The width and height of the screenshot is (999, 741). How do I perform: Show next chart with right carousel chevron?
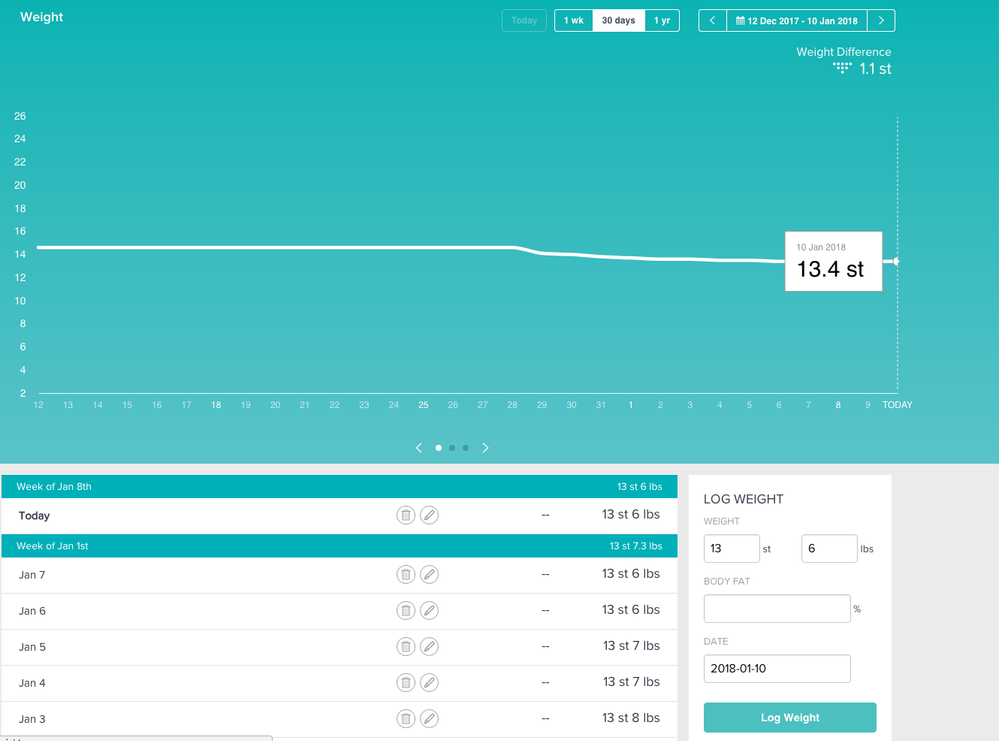pos(486,448)
